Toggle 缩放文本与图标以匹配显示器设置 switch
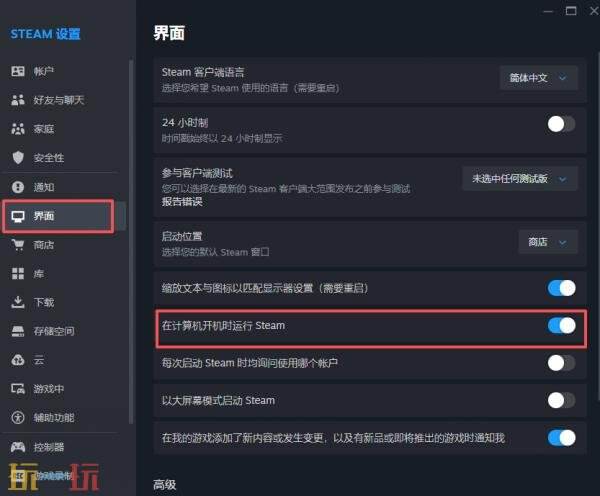 [561, 288]
